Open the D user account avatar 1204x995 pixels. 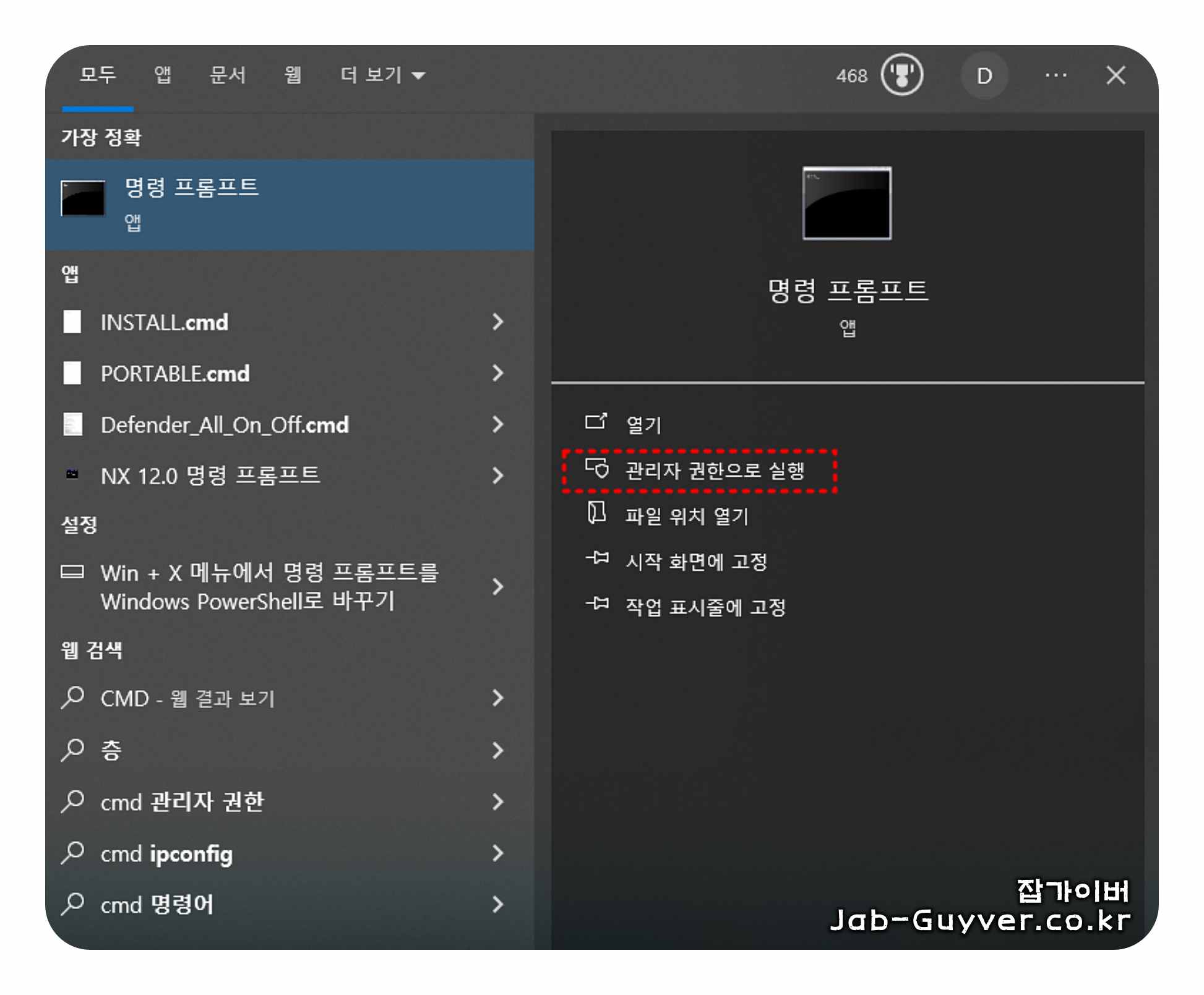pos(984,75)
